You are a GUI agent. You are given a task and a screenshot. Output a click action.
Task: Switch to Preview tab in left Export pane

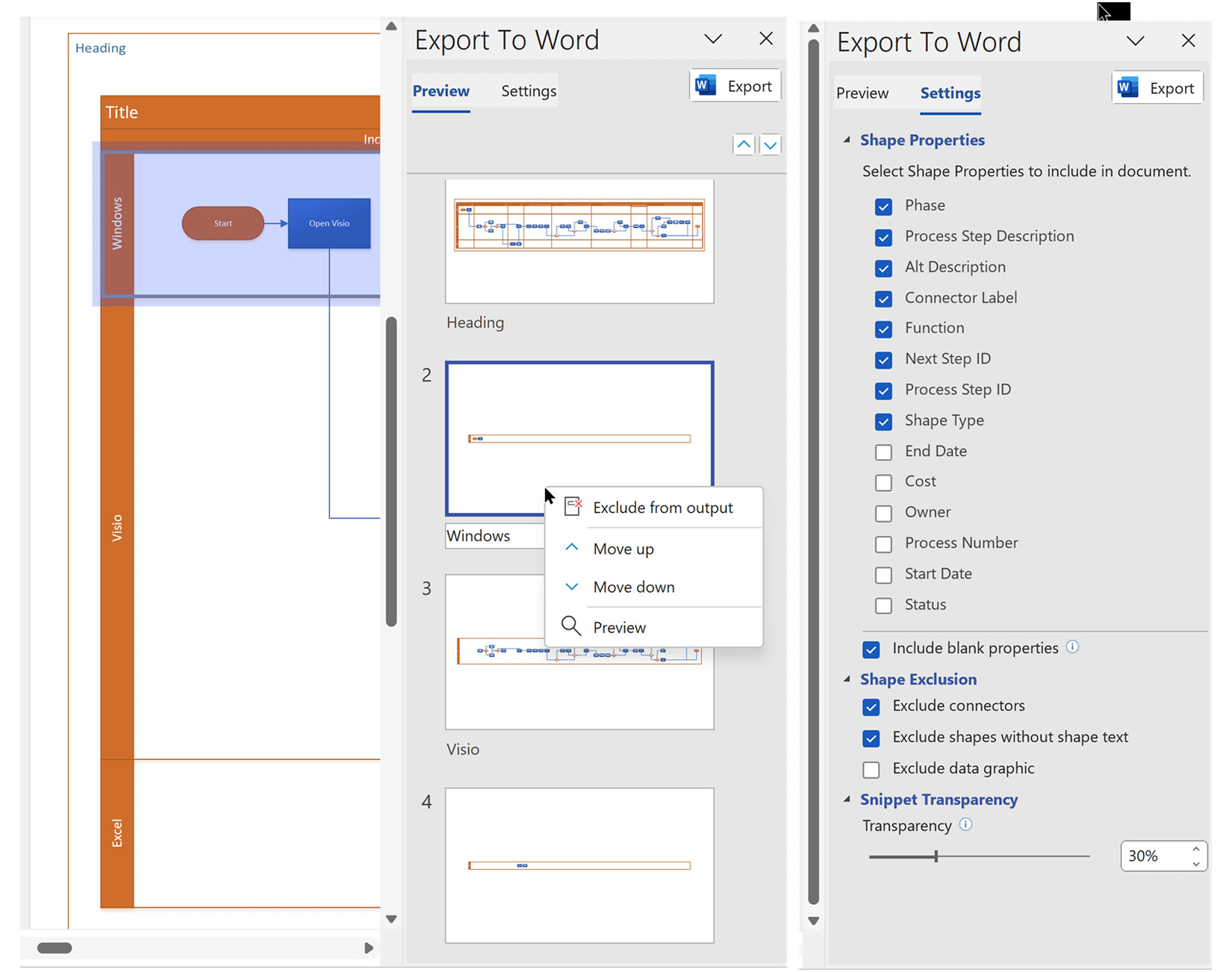coord(441,91)
